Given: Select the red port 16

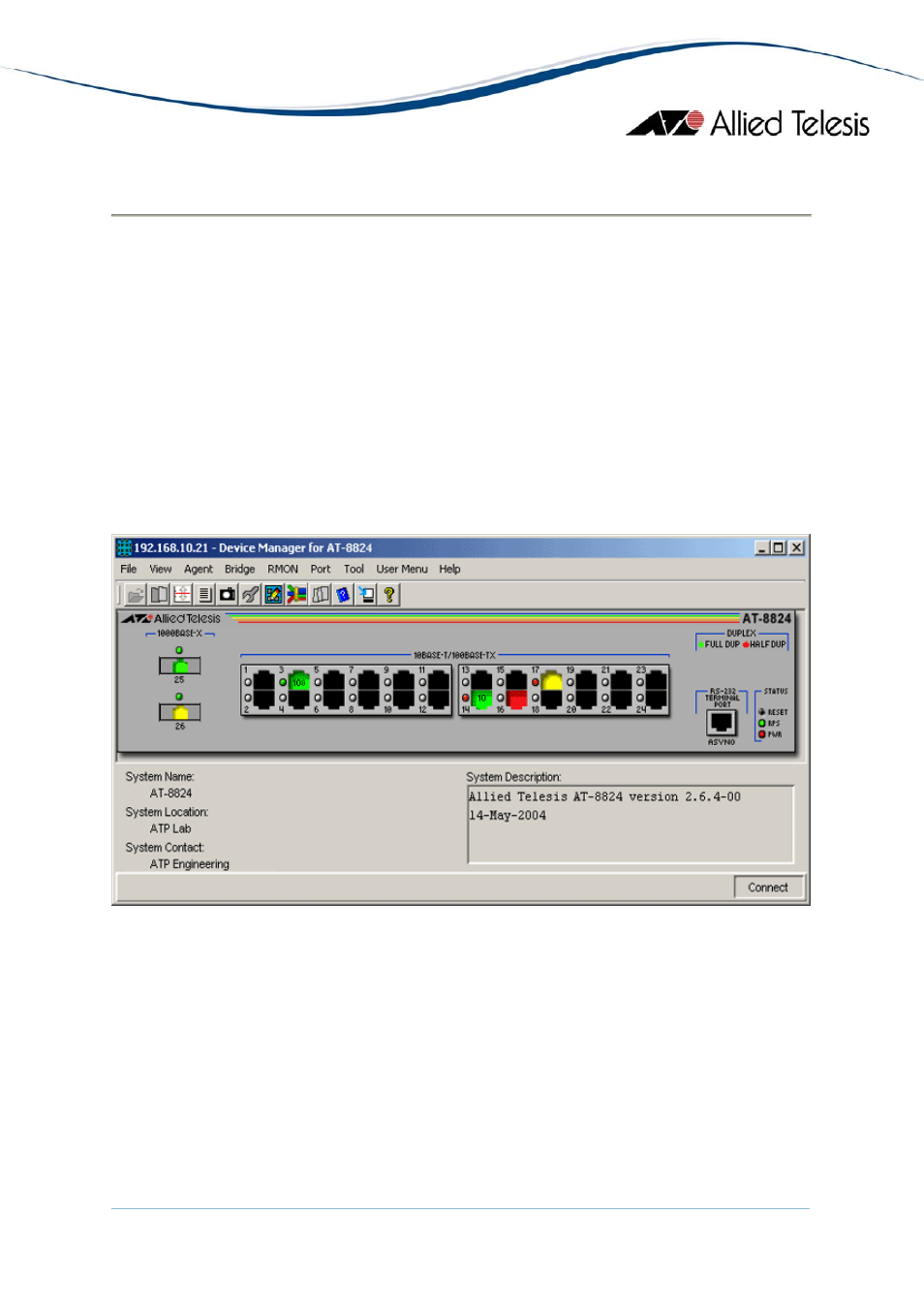Looking at the screenshot, I should pos(516,700).
